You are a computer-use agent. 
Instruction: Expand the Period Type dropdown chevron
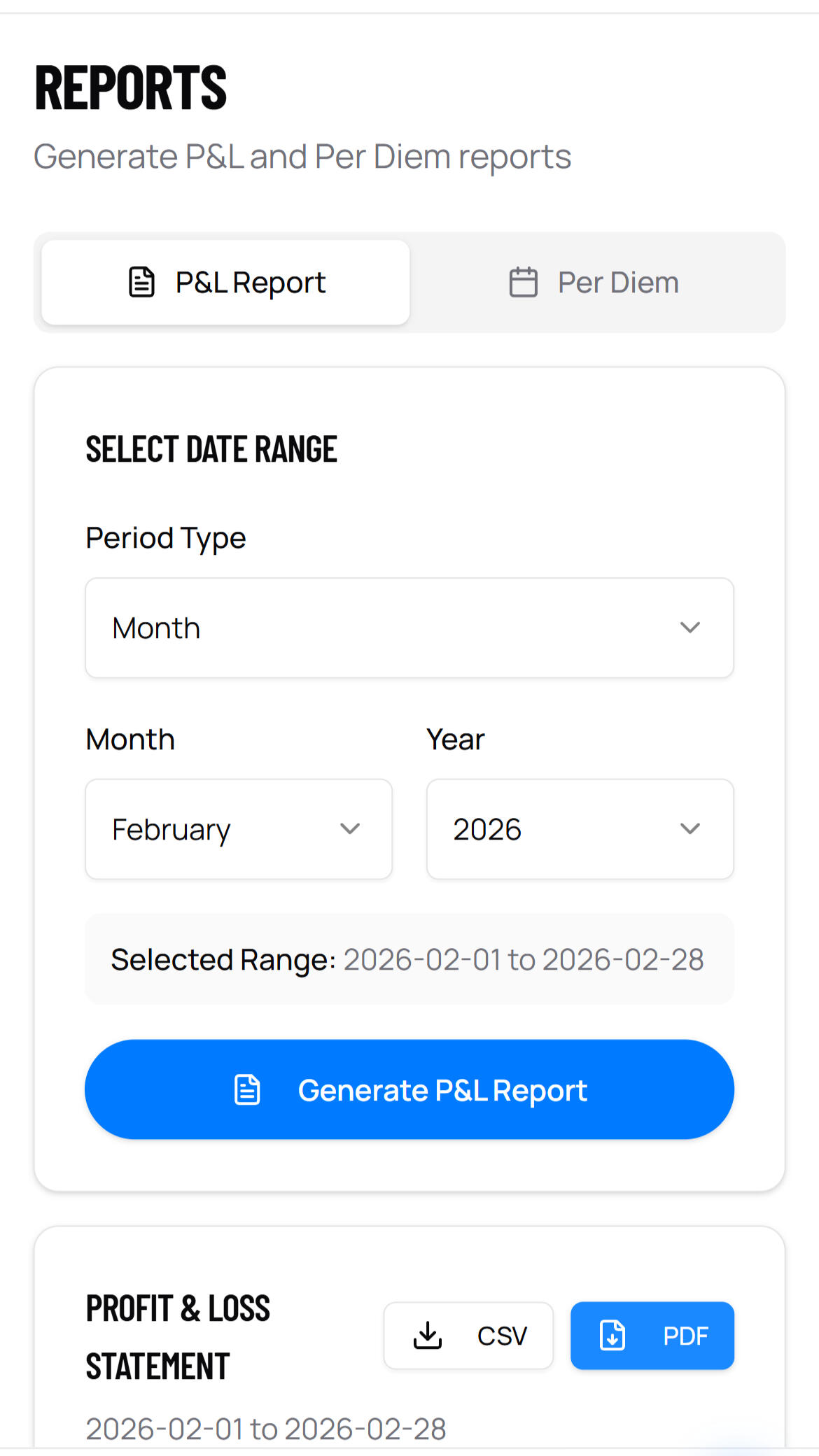[x=690, y=628]
